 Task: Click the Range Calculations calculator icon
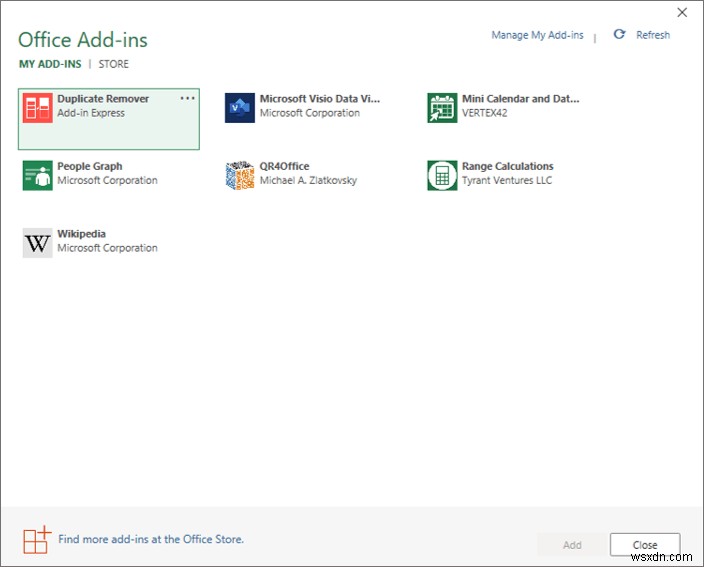[x=442, y=175]
